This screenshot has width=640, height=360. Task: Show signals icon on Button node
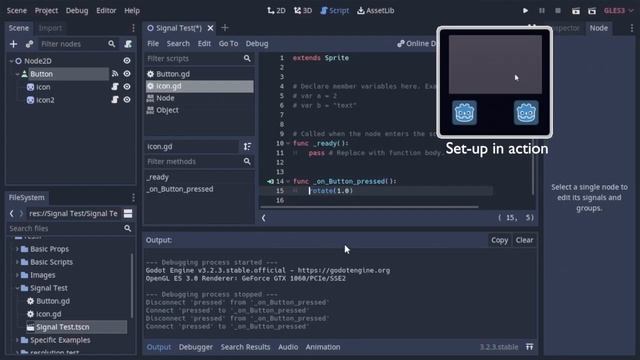pyautogui.click(x=115, y=74)
